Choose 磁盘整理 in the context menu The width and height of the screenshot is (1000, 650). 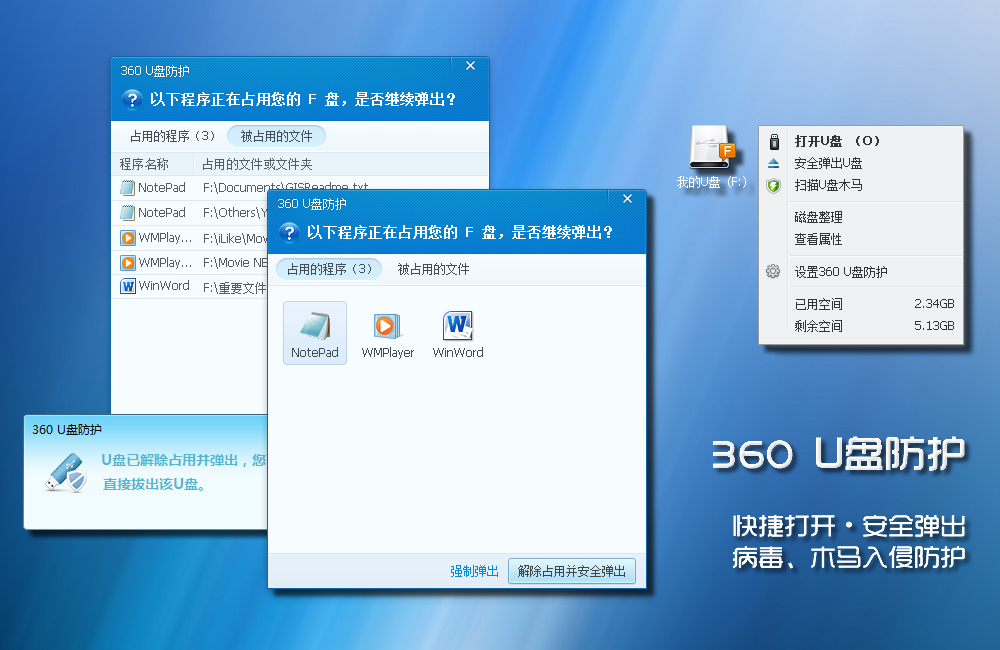(x=818, y=217)
